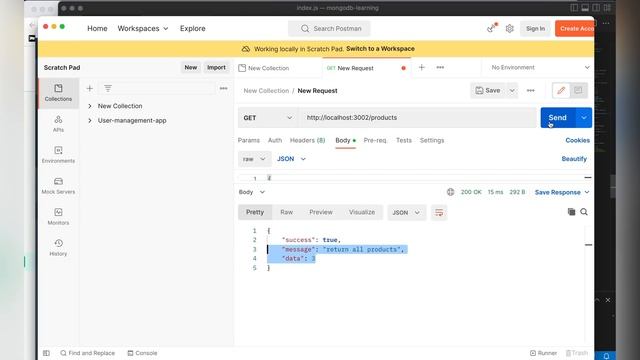Image resolution: width=640 pixels, height=360 pixels.
Task: Switch to the Tests tab
Action: tap(404, 140)
